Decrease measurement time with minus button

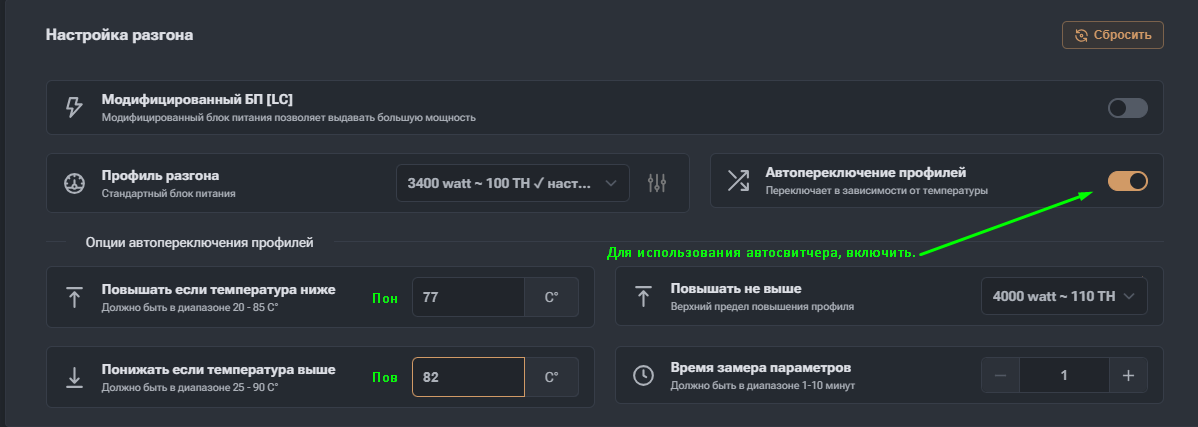[x=1001, y=376]
